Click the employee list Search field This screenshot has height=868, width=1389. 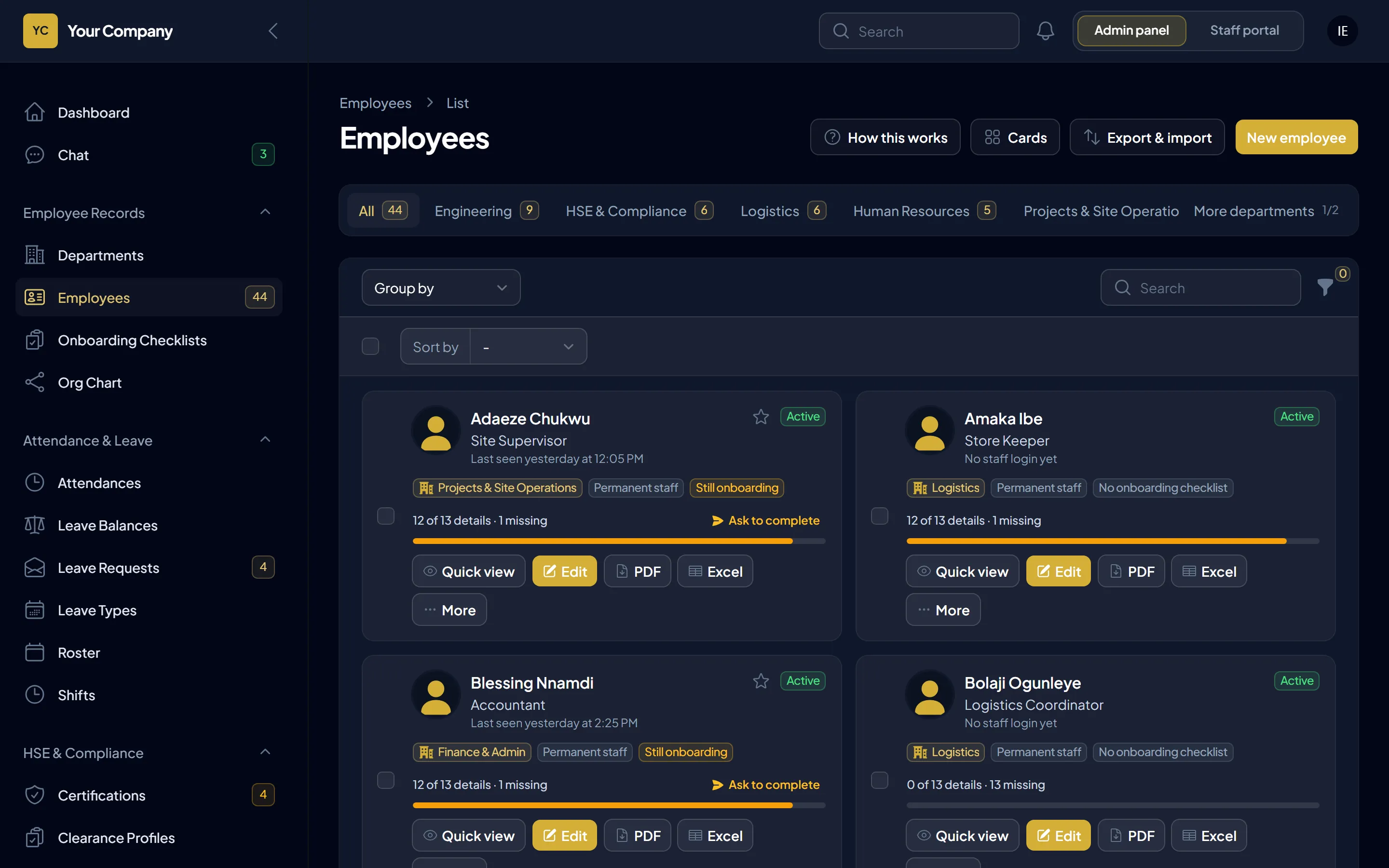[x=1200, y=287]
